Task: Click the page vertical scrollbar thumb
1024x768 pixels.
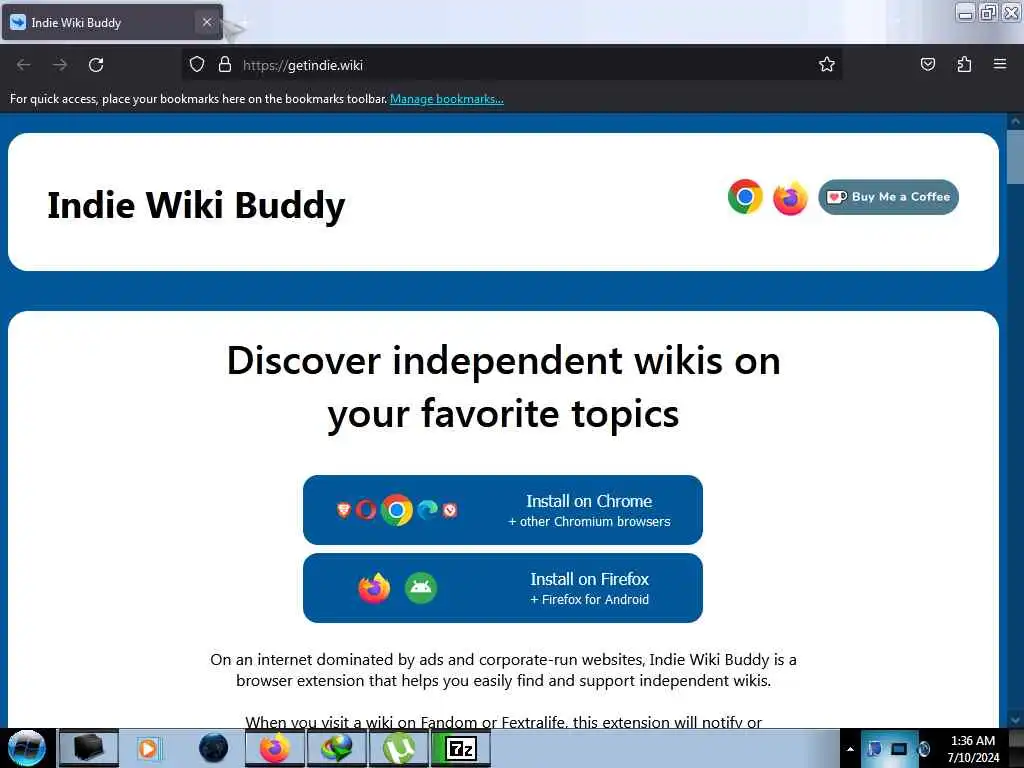Action: click(x=1014, y=157)
